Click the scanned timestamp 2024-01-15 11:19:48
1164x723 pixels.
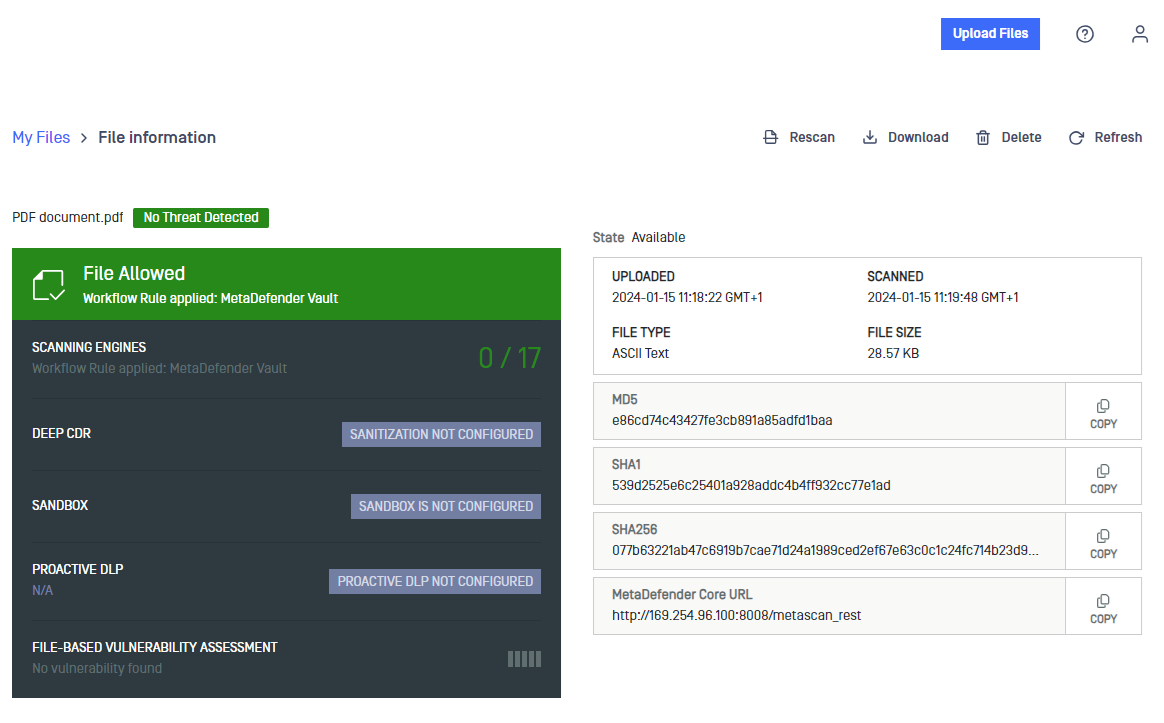click(x=942, y=298)
